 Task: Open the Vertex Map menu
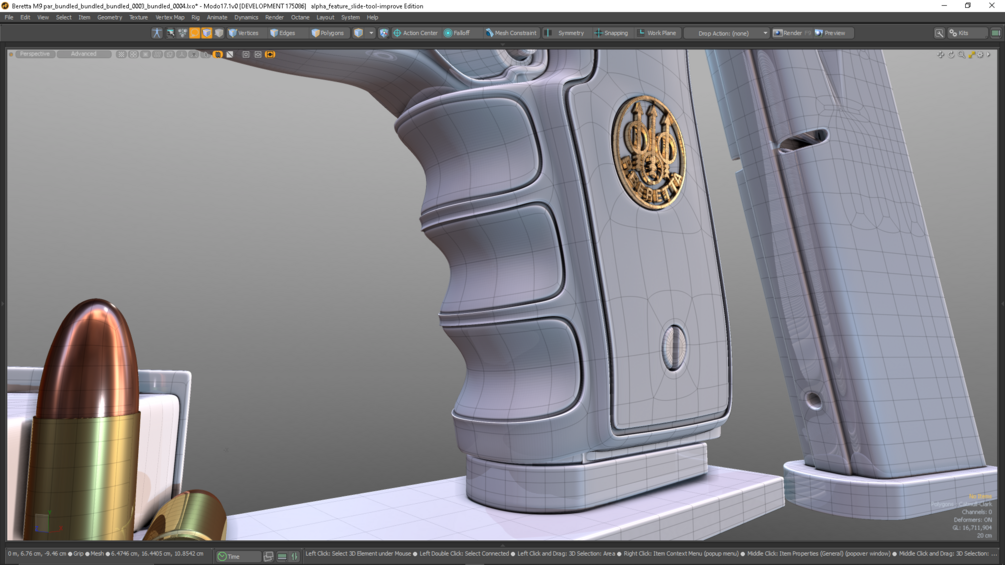point(170,17)
